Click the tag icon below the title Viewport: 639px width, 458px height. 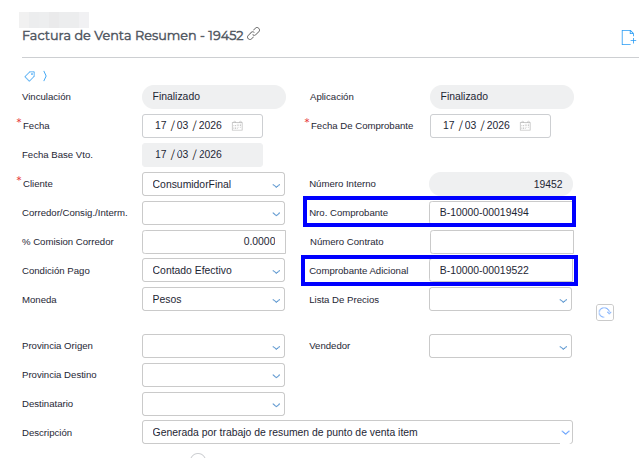click(30, 76)
